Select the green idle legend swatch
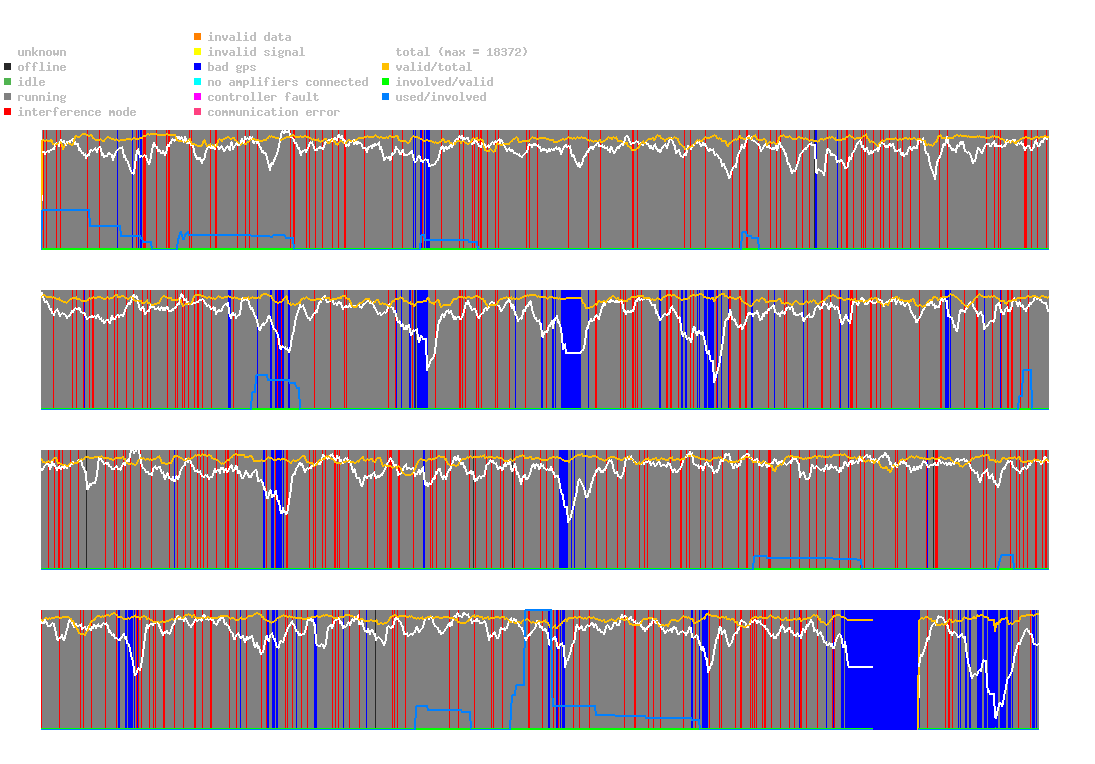 point(8,82)
